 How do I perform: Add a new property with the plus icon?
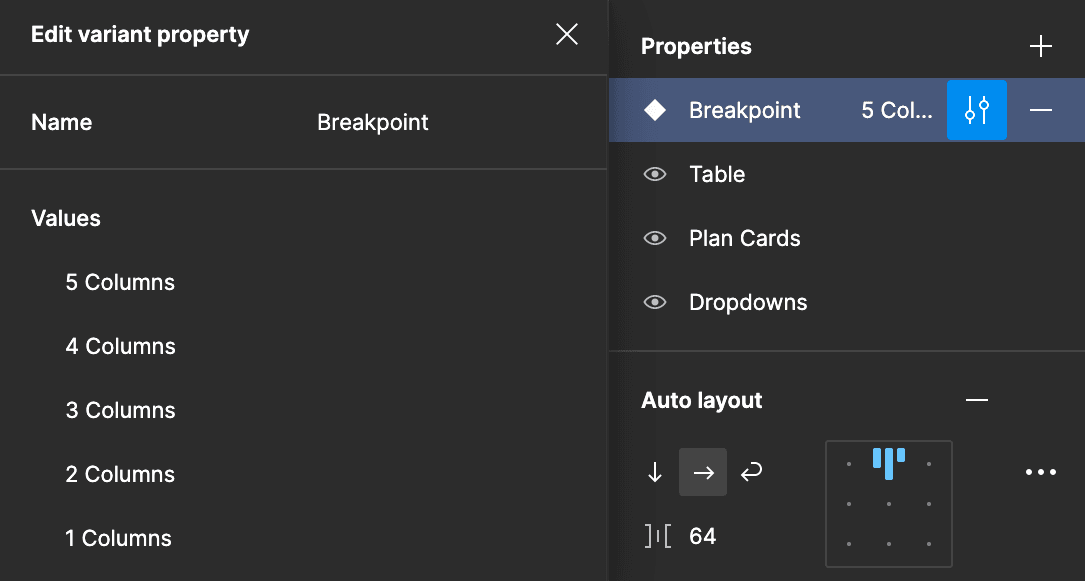1041,45
